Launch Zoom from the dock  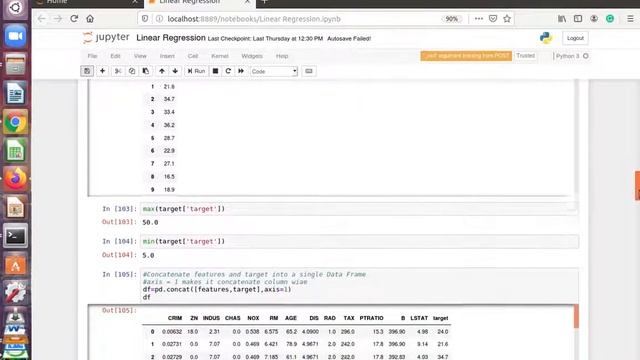pyautogui.click(x=16, y=36)
